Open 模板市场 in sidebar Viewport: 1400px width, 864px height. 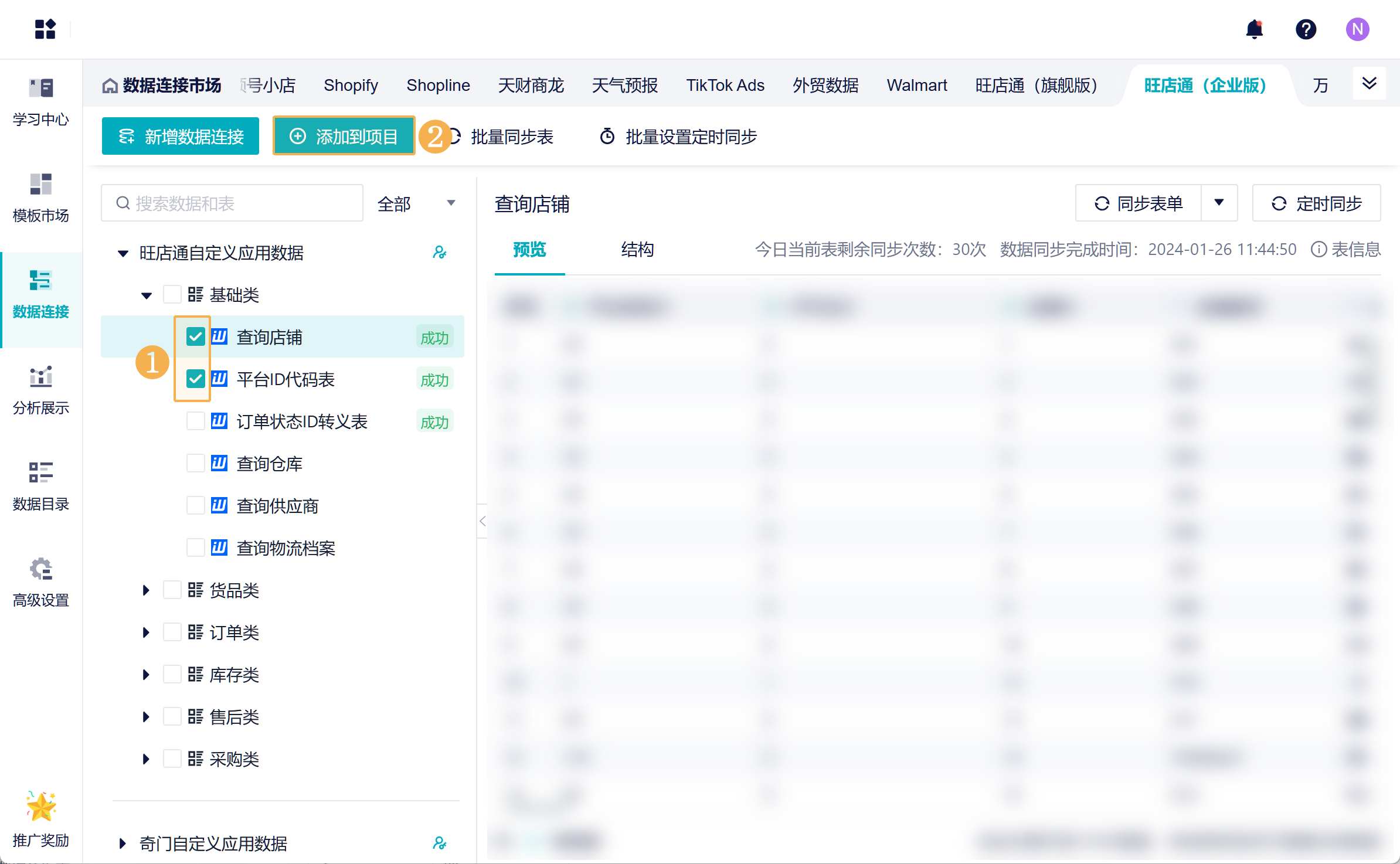tap(41, 198)
